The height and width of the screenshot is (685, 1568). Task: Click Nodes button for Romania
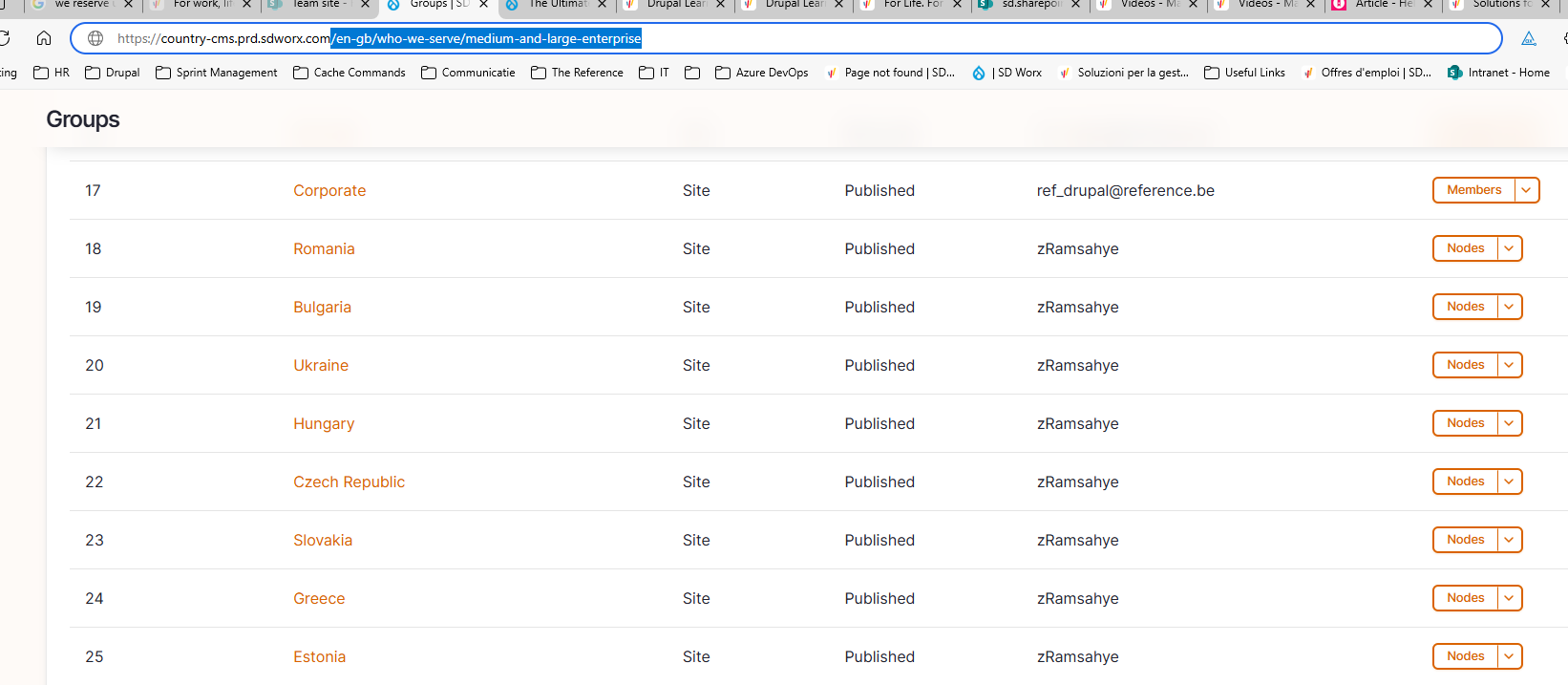pyautogui.click(x=1465, y=248)
